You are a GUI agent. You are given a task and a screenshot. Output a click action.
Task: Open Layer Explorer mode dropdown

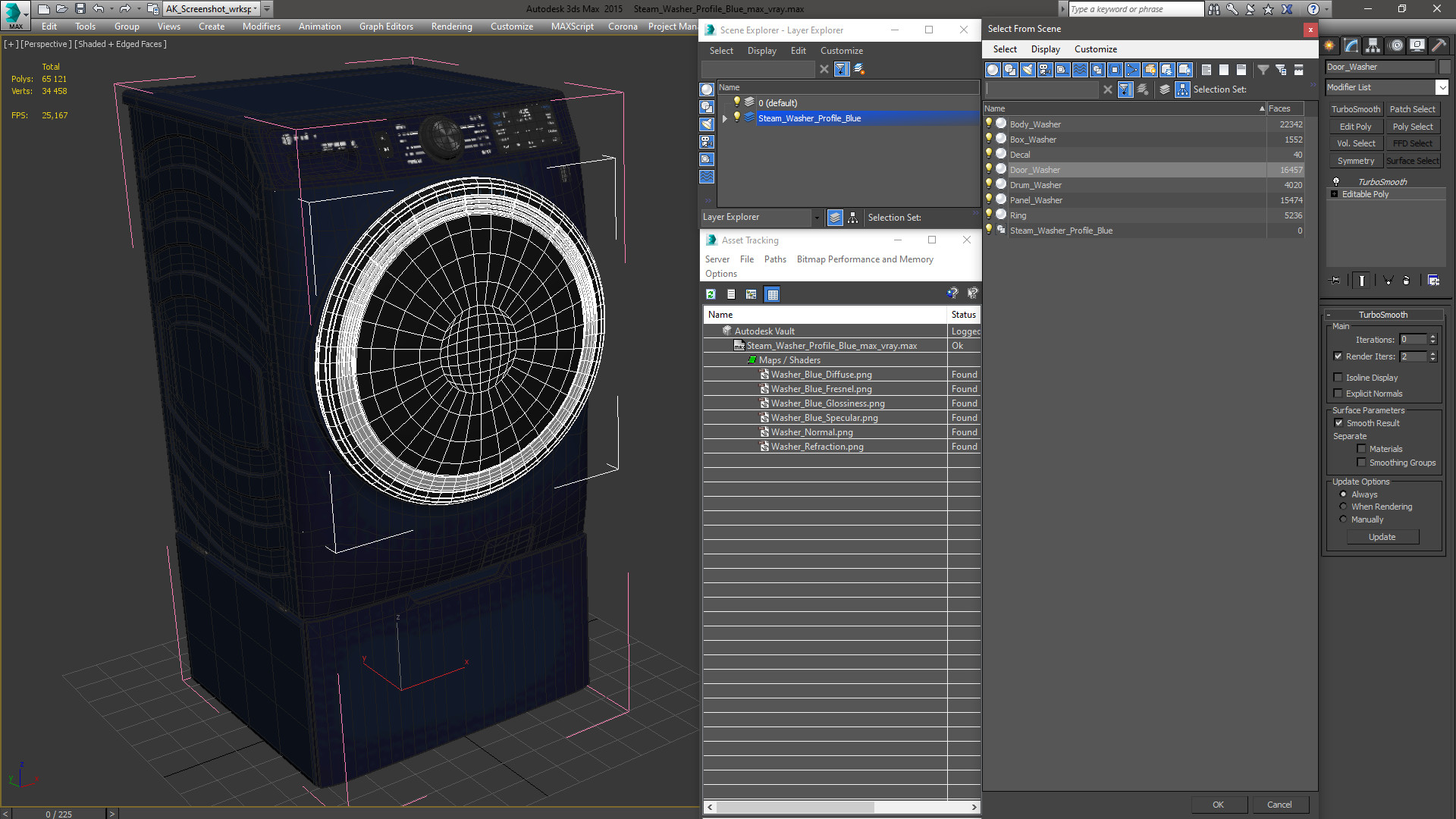tap(817, 218)
